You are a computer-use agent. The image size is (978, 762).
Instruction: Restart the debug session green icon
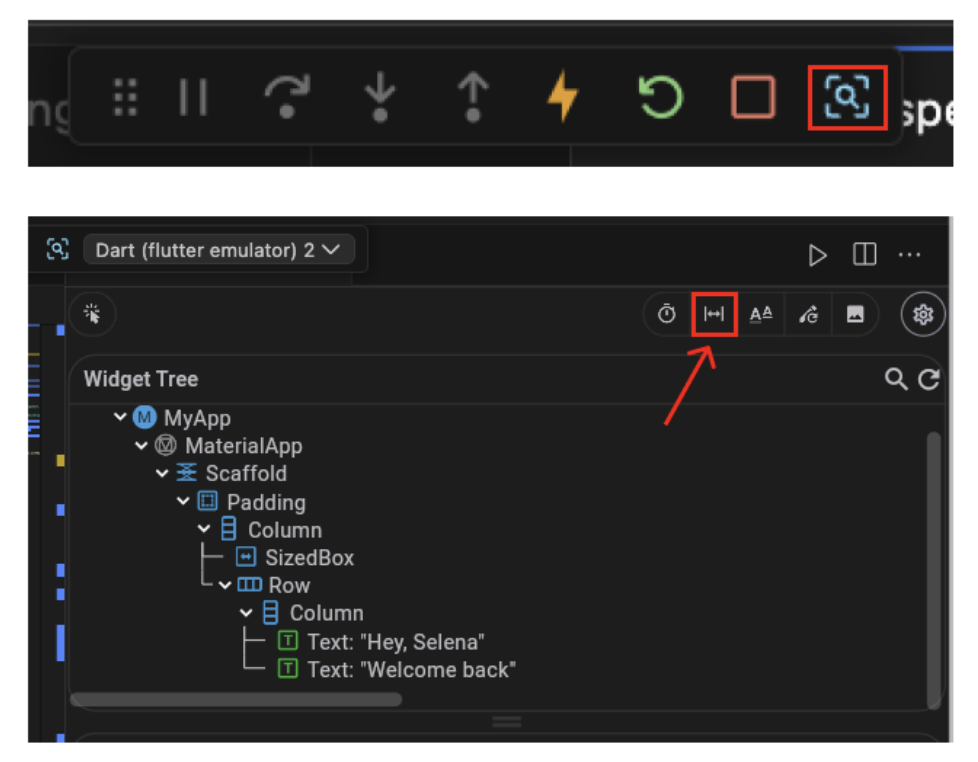click(661, 97)
